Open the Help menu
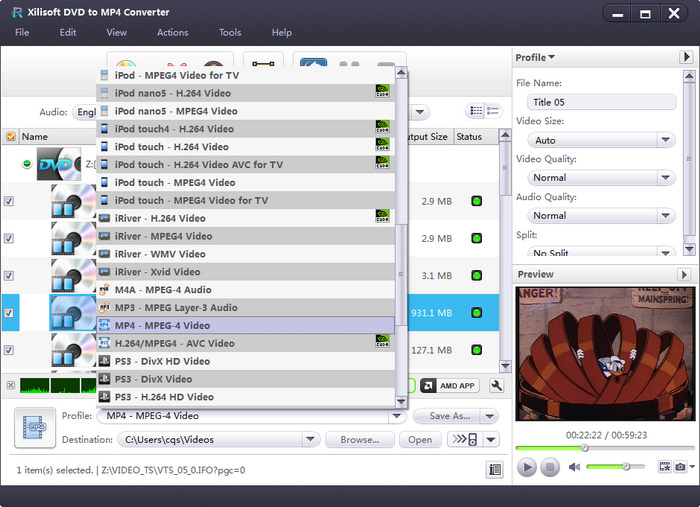Screen dimensions: 700x507 [282, 33]
